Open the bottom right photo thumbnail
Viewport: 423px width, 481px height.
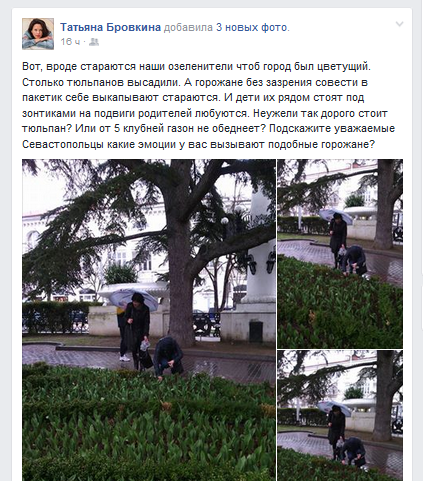340,416
